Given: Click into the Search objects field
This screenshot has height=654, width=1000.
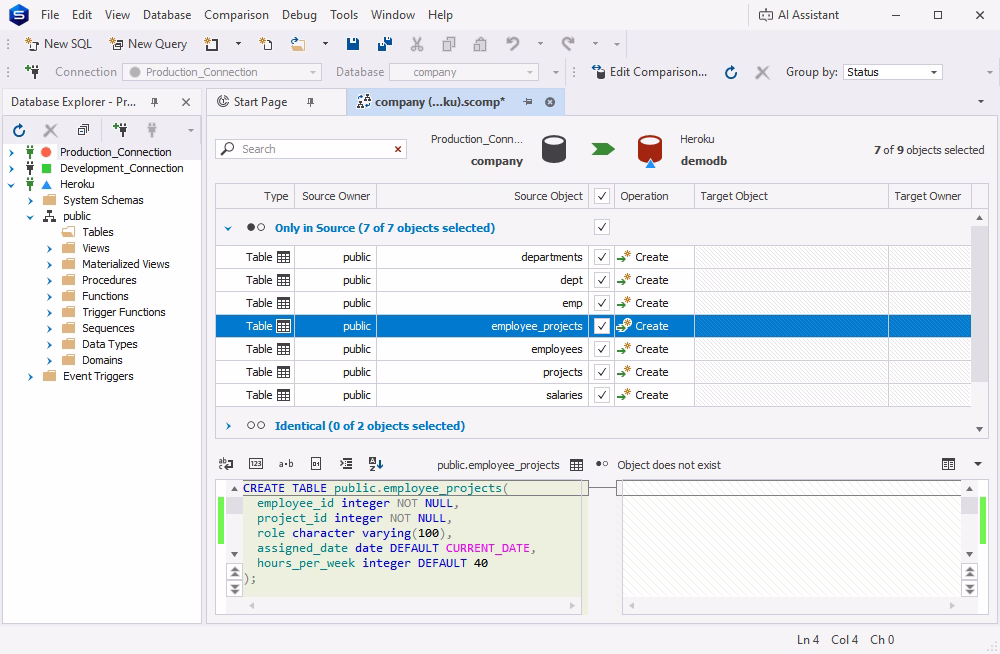Looking at the screenshot, I should (x=311, y=149).
